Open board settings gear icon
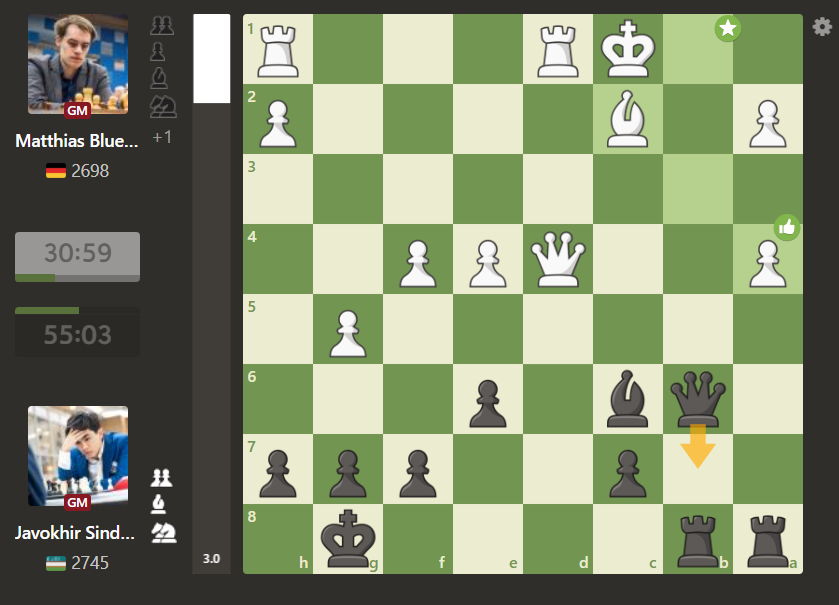839x605 pixels. point(822,27)
